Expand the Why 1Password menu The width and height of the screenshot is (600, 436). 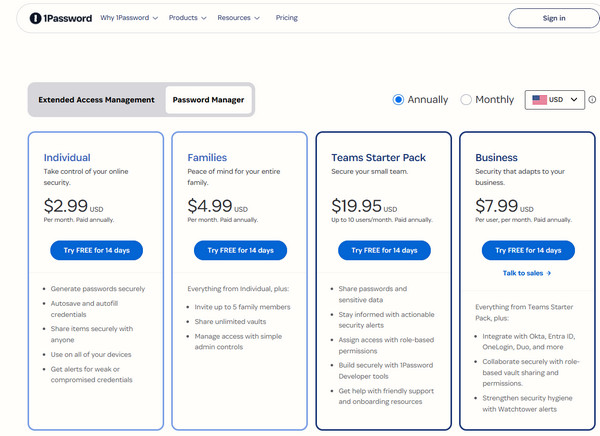coord(131,18)
